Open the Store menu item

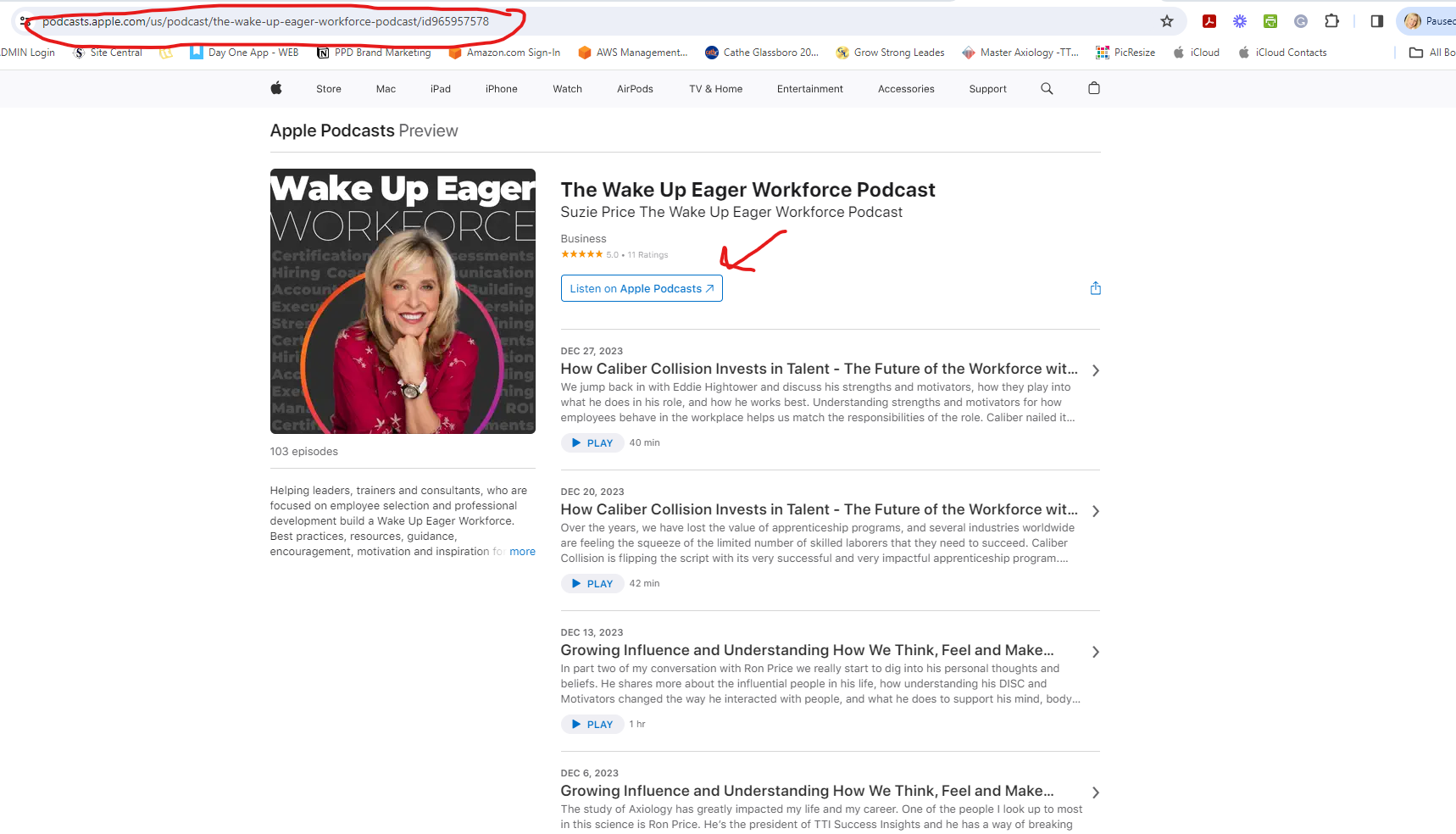(x=329, y=89)
